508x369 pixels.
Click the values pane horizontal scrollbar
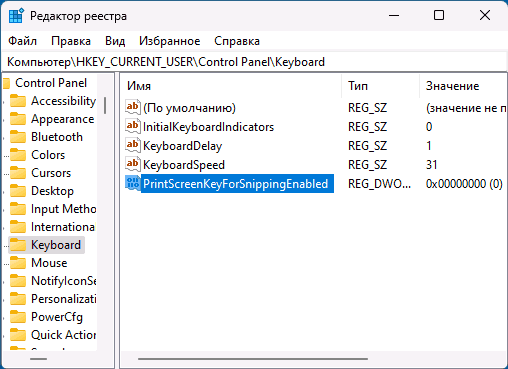253,359
